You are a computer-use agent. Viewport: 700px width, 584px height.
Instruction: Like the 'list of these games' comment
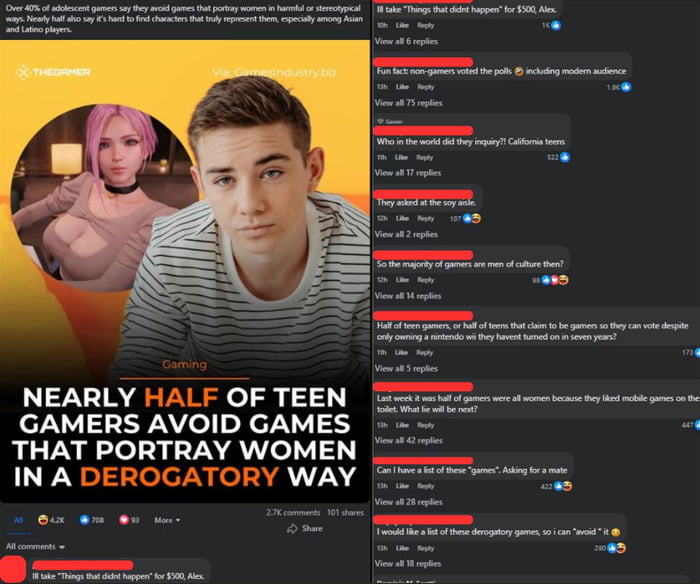coord(402,486)
